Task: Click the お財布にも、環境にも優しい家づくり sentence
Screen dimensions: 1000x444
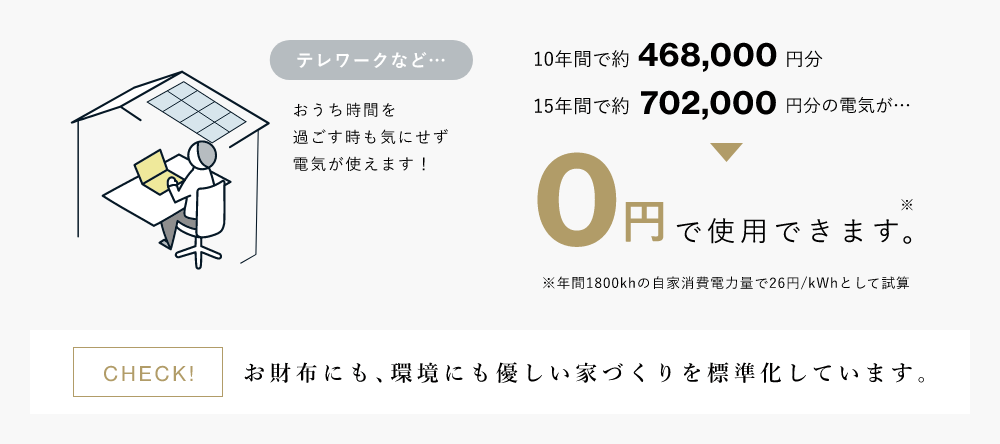Action: pyautogui.click(x=585, y=373)
